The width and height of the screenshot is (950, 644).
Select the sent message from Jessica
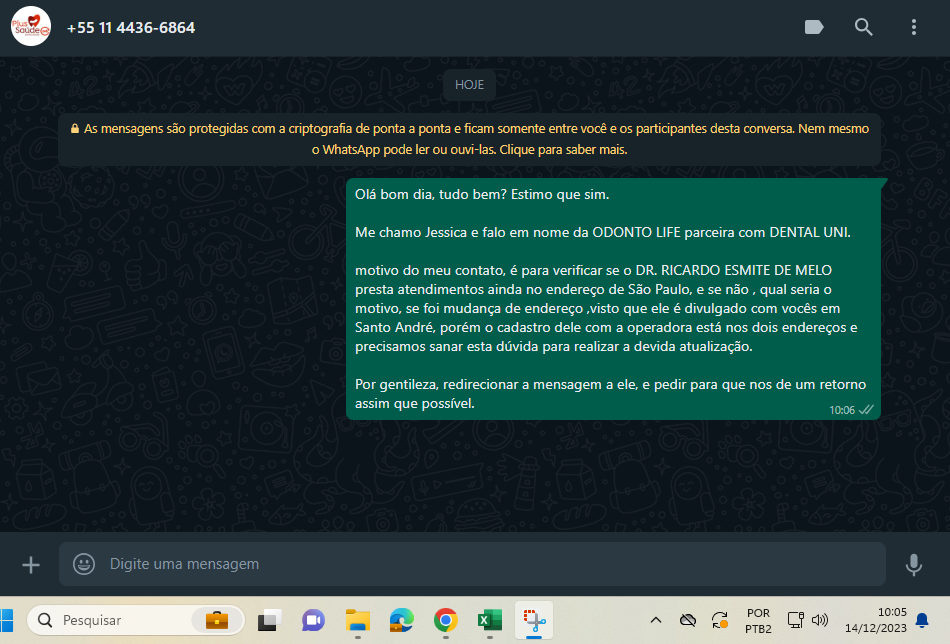coord(613,299)
